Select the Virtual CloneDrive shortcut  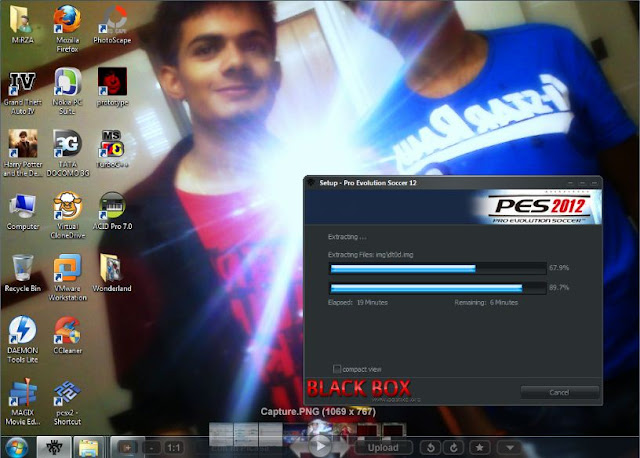67,216
